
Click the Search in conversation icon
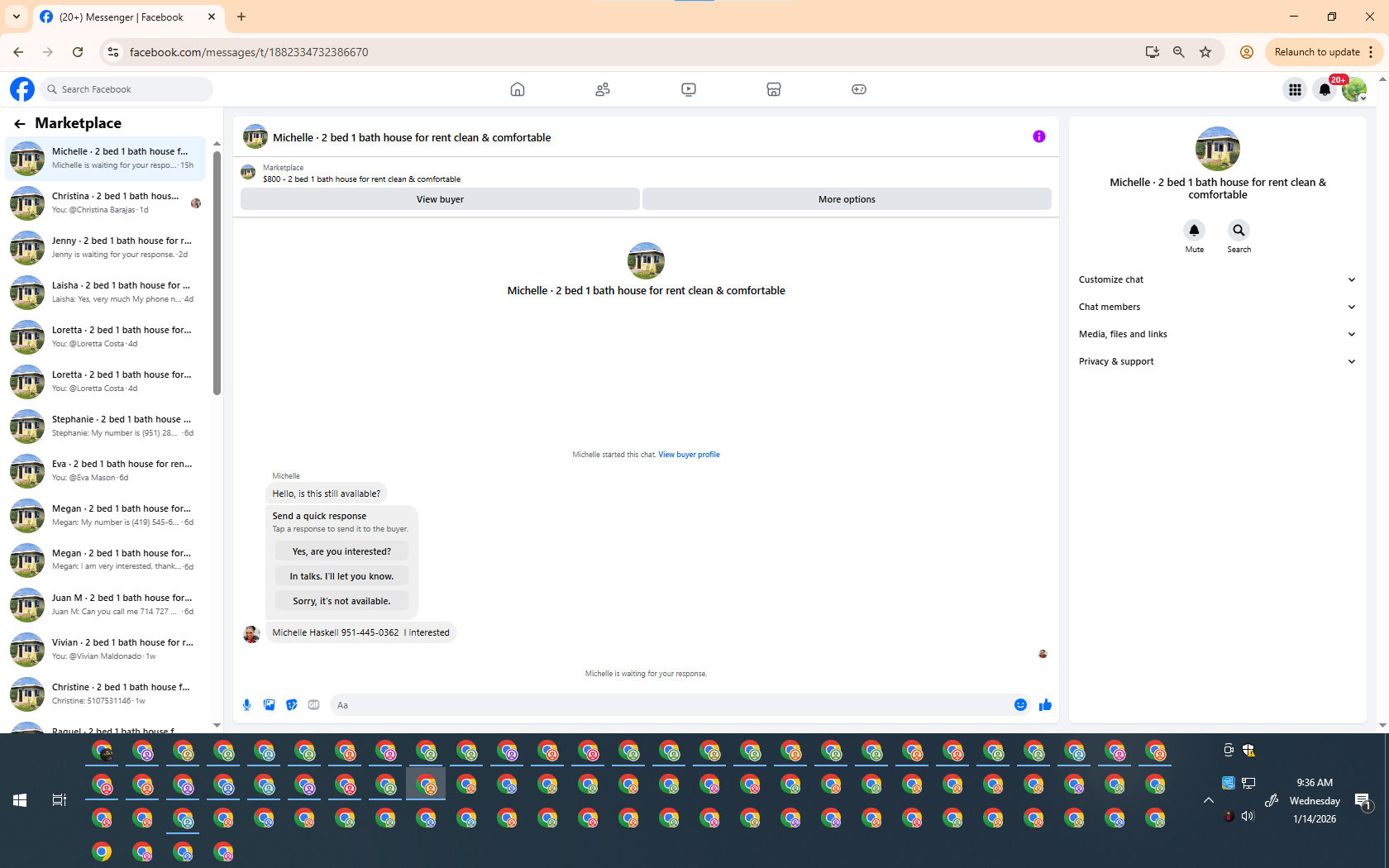click(x=1239, y=230)
